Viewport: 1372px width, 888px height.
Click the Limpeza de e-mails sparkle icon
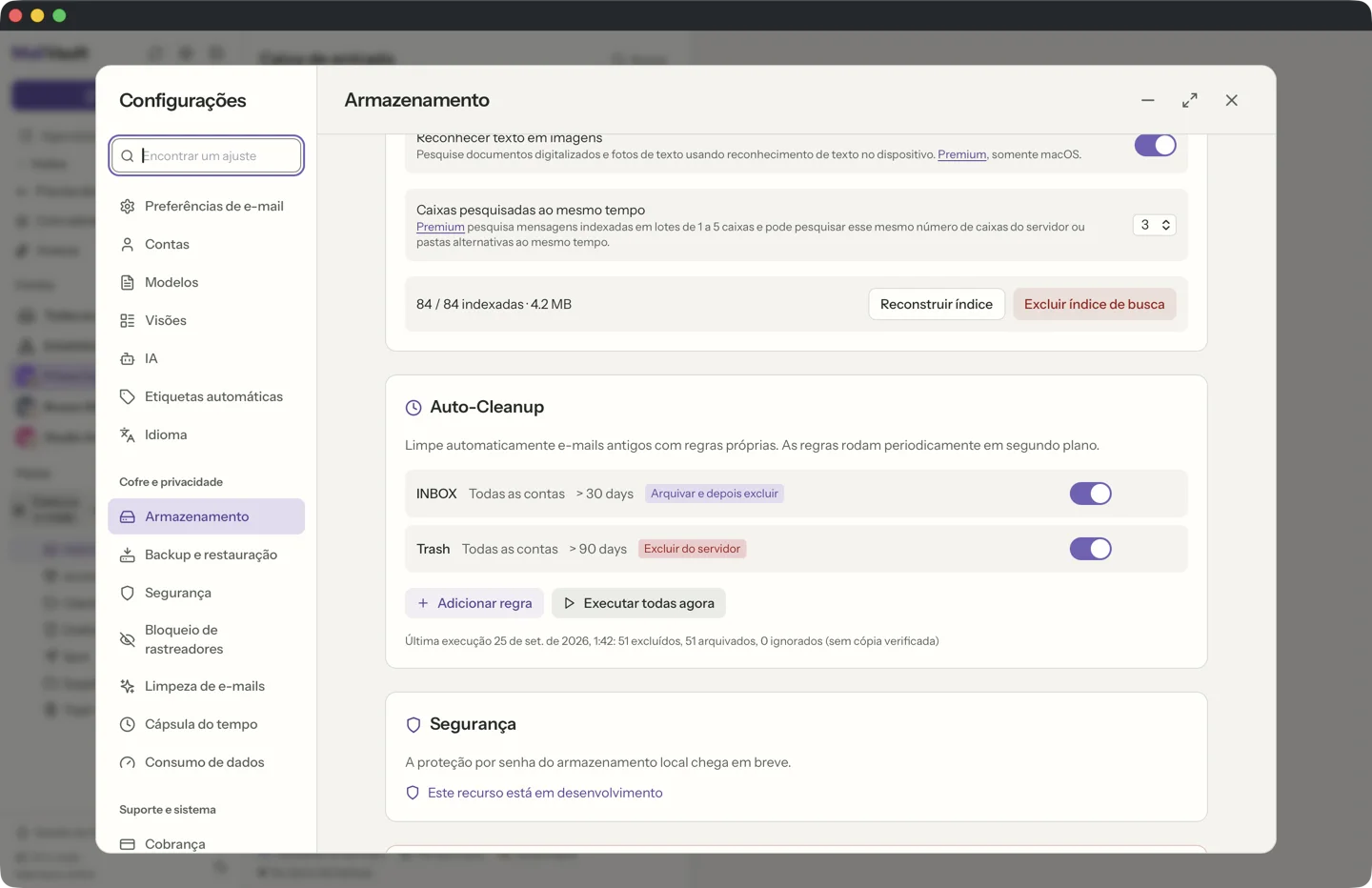point(128,686)
